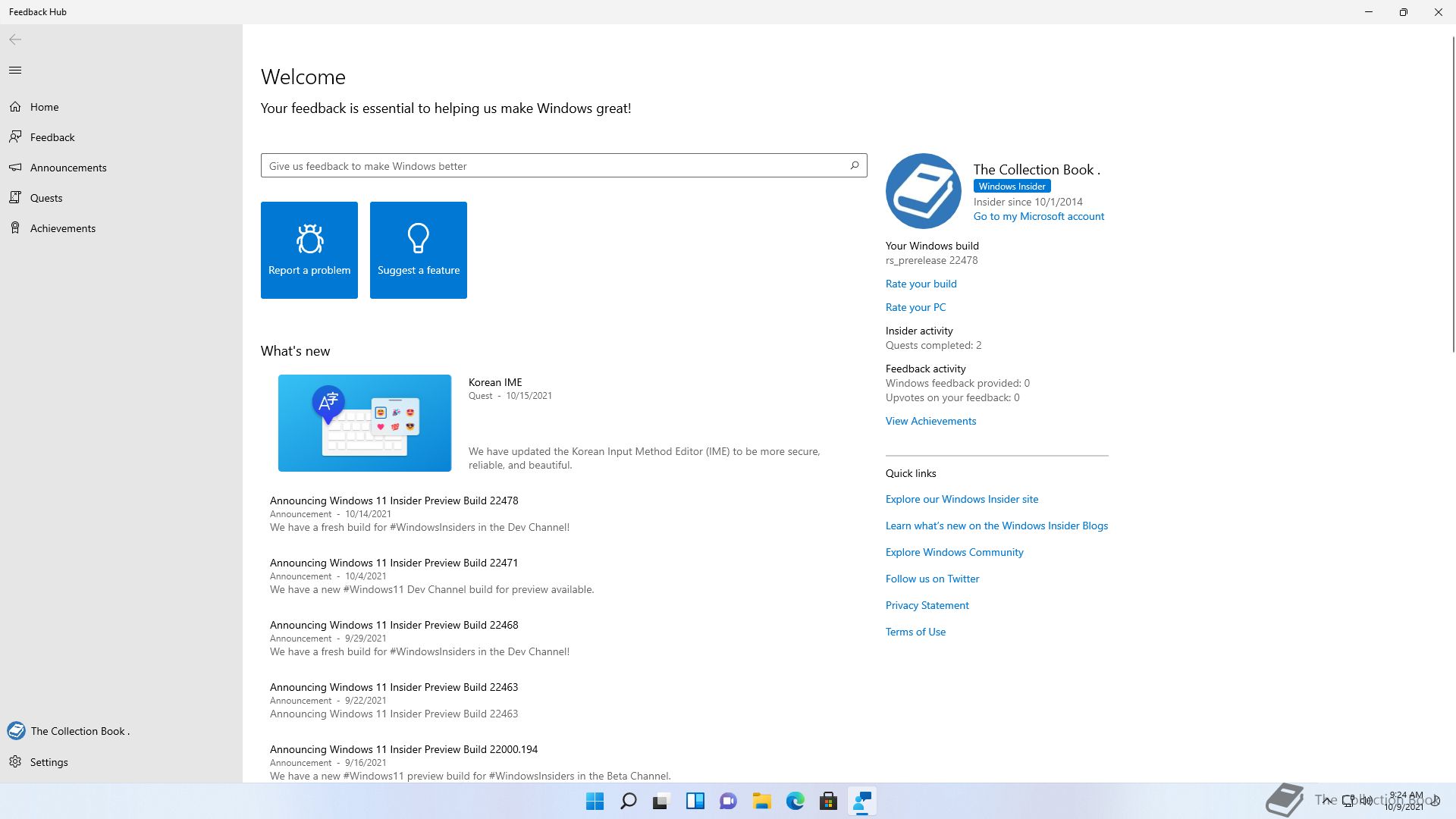The height and width of the screenshot is (819, 1456).
Task: Open announcement for Build 22468
Action: point(394,625)
